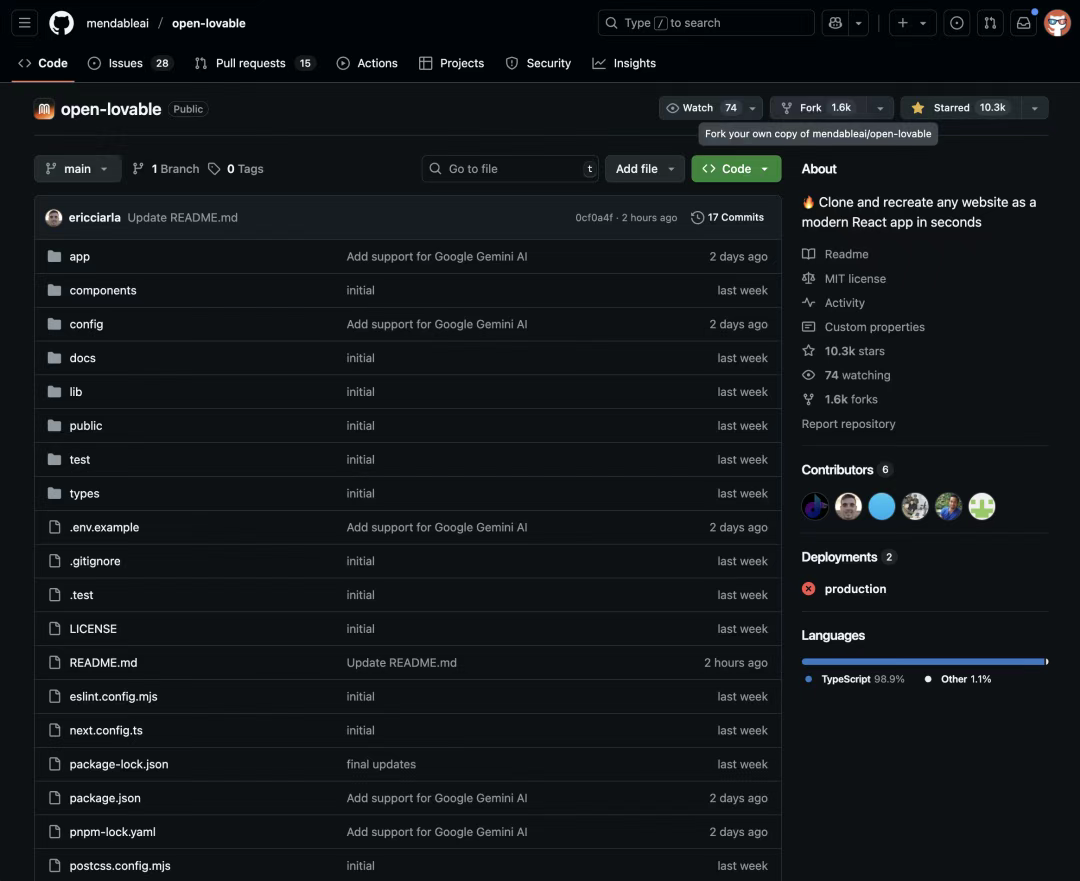Viewport: 1080px width, 881px height.
Task: Open the next.config.ts file
Action: tap(106, 730)
